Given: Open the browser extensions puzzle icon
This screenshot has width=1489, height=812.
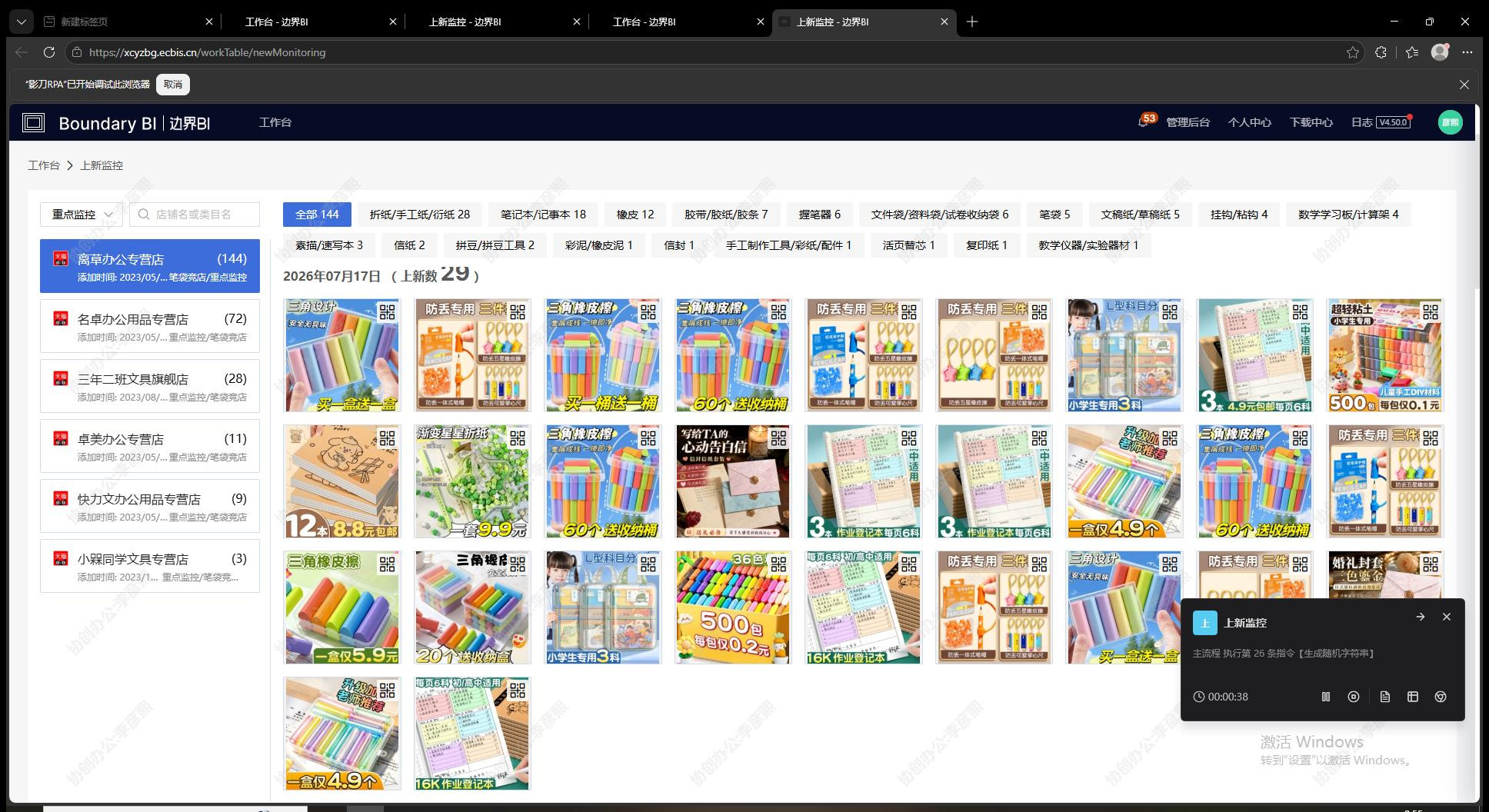Looking at the screenshot, I should click(x=1381, y=52).
